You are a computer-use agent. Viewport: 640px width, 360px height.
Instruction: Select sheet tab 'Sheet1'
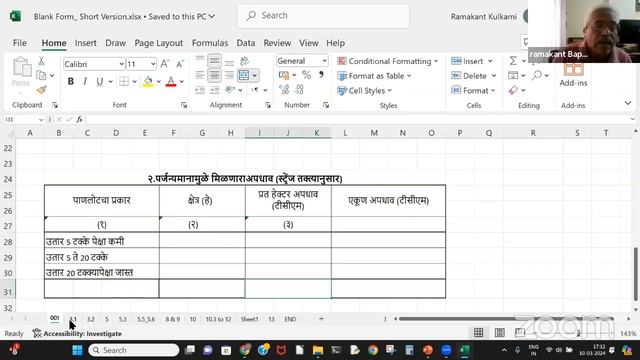pyautogui.click(x=249, y=319)
